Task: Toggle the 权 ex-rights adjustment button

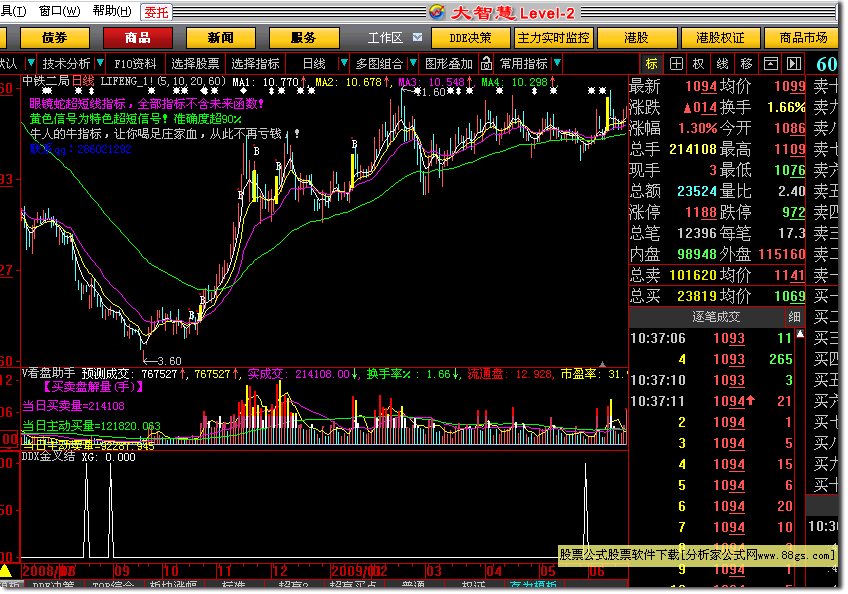Action: tap(699, 64)
